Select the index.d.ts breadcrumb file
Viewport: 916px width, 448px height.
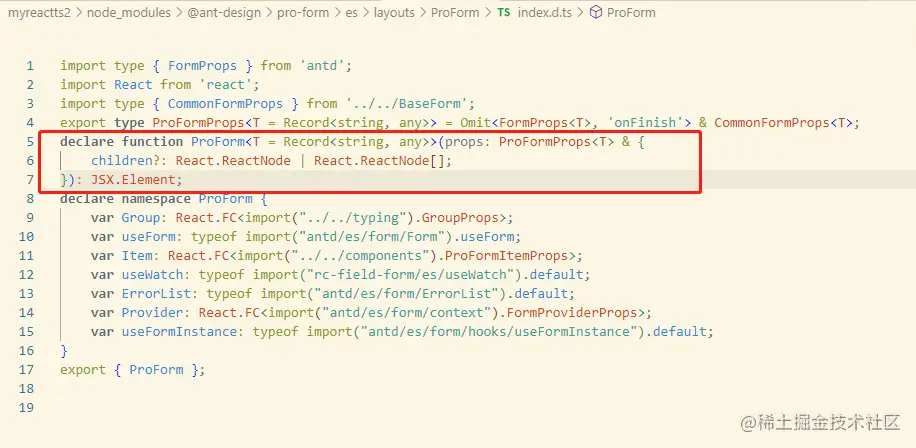(x=545, y=12)
